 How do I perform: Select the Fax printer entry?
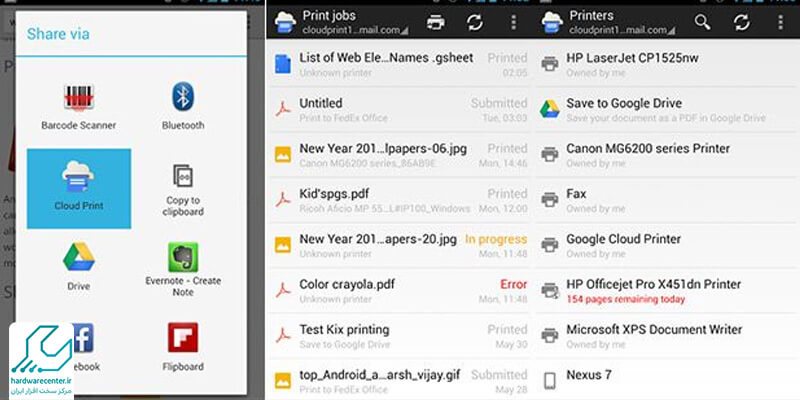[x=667, y=200]
